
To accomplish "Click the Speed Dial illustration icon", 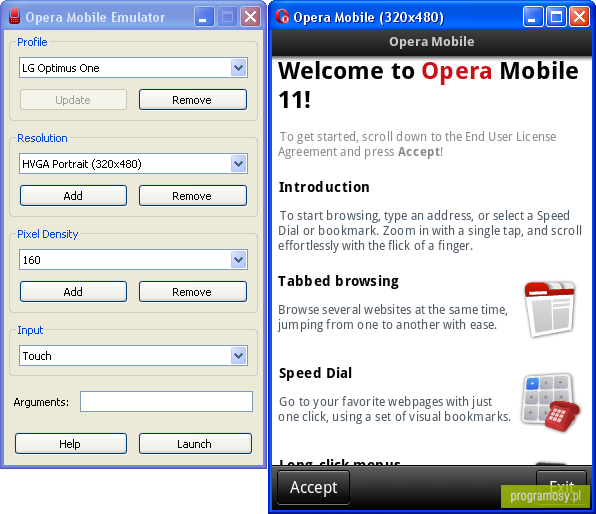I will [550, 403].
